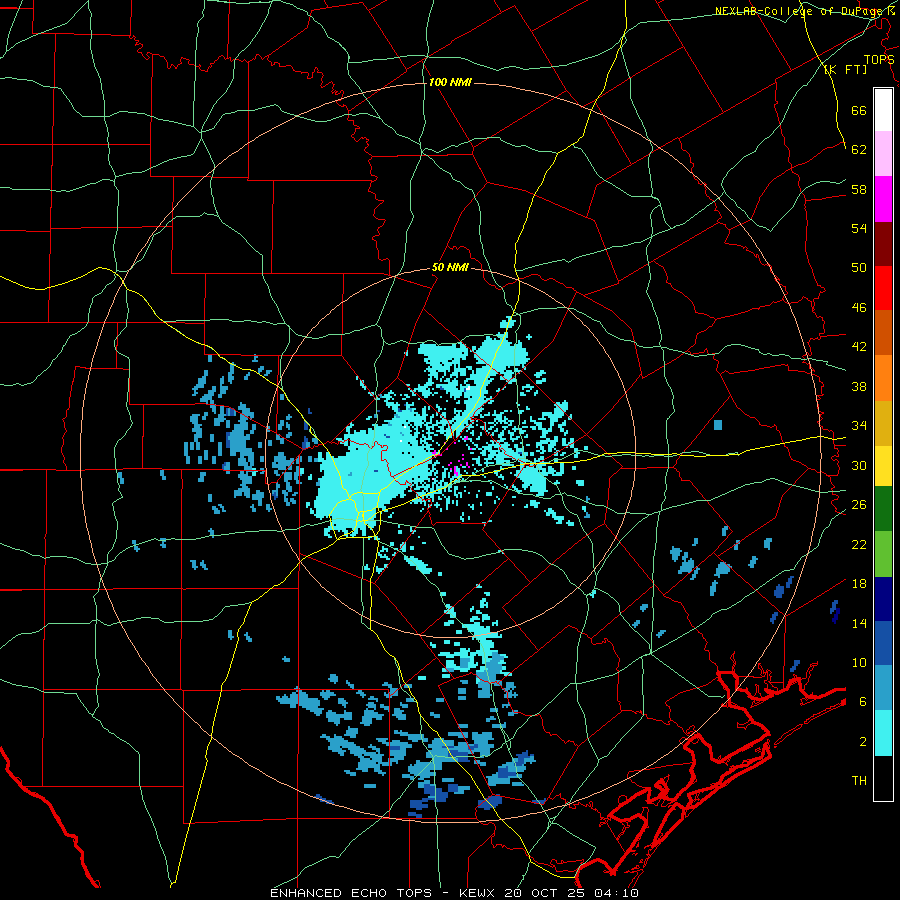Viewport: 900px width, 900px height.
Task: Click the light pink 62 kft legend swatch
Action: [883, 154]
